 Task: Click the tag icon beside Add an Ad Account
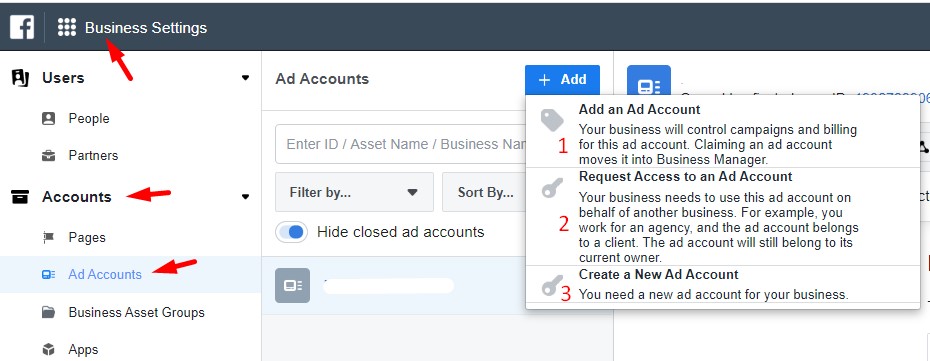(x=552, y=120)
